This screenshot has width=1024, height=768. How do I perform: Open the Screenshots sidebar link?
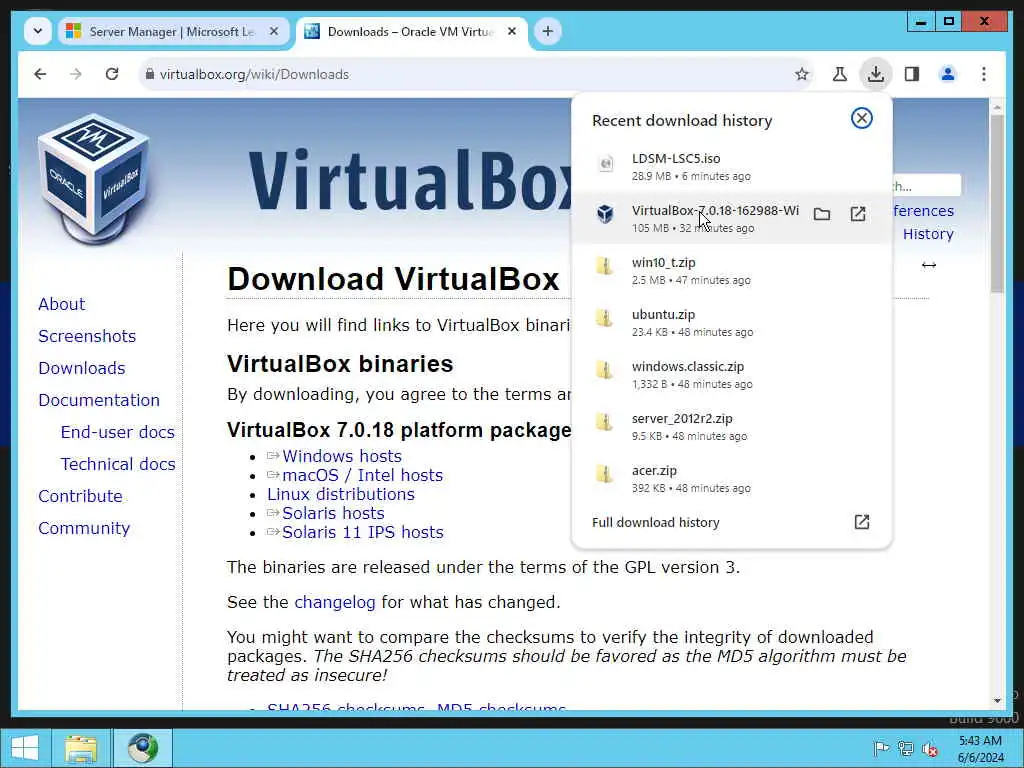(87, 336)
